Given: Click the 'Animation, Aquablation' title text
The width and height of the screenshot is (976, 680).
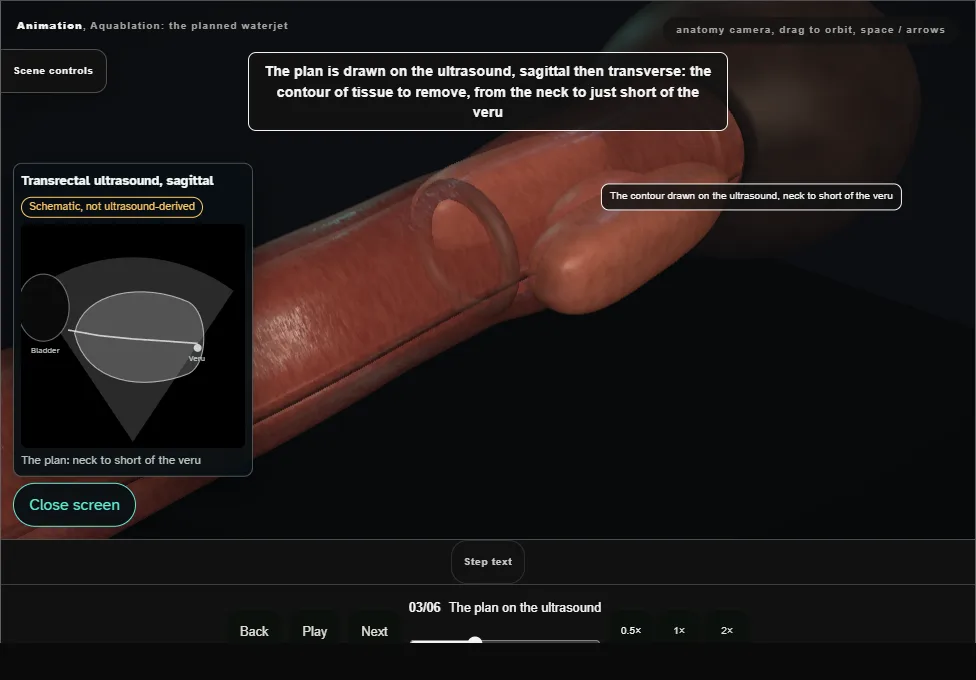Looking at the screenshot, I should tap(152, 26).
